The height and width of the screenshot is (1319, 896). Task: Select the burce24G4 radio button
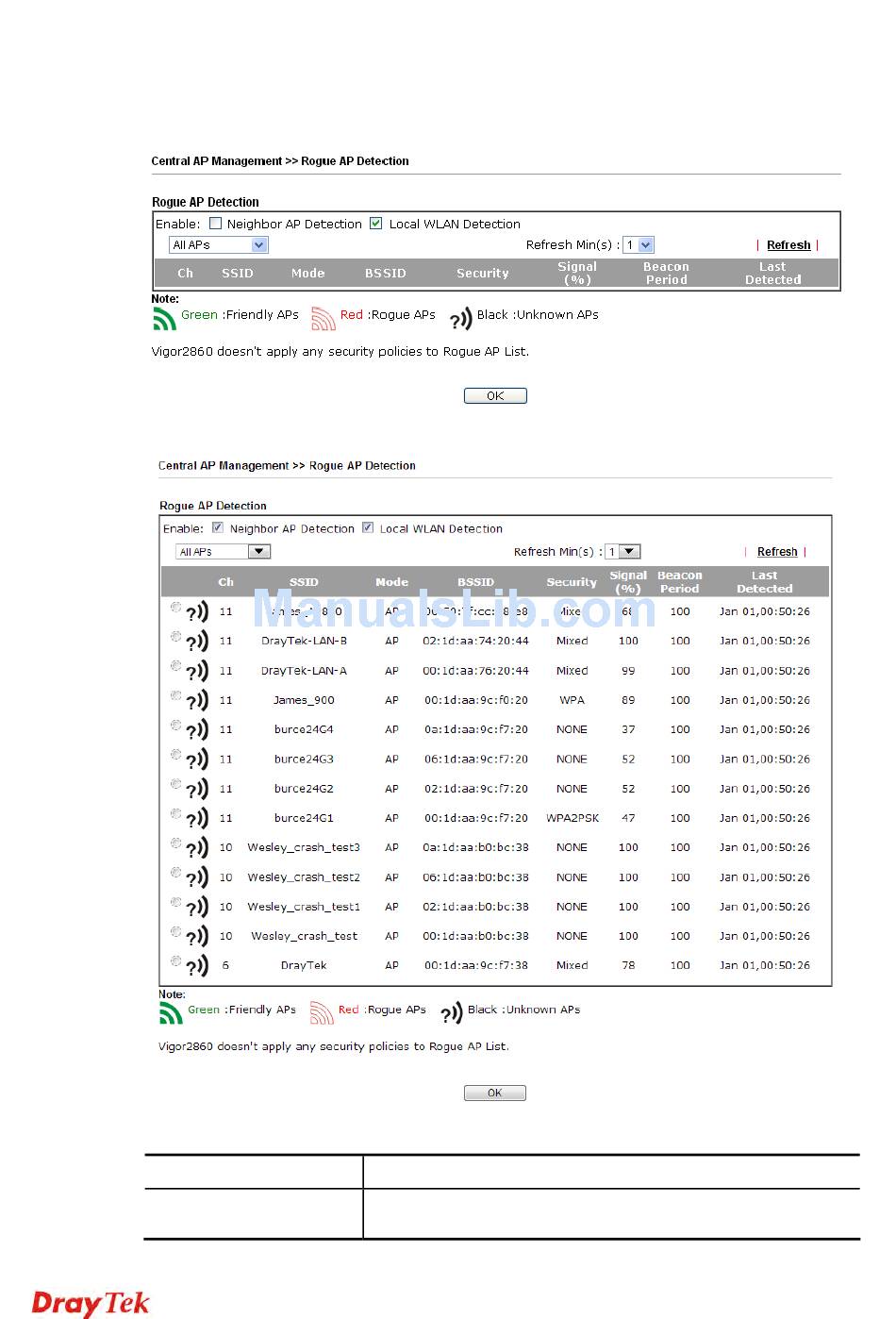coord(175,726)
